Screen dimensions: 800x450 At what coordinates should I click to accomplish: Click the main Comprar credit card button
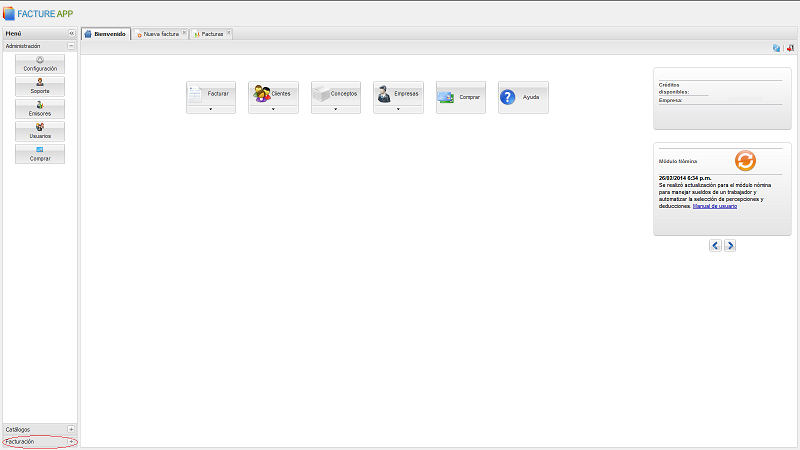pos(461,97)
